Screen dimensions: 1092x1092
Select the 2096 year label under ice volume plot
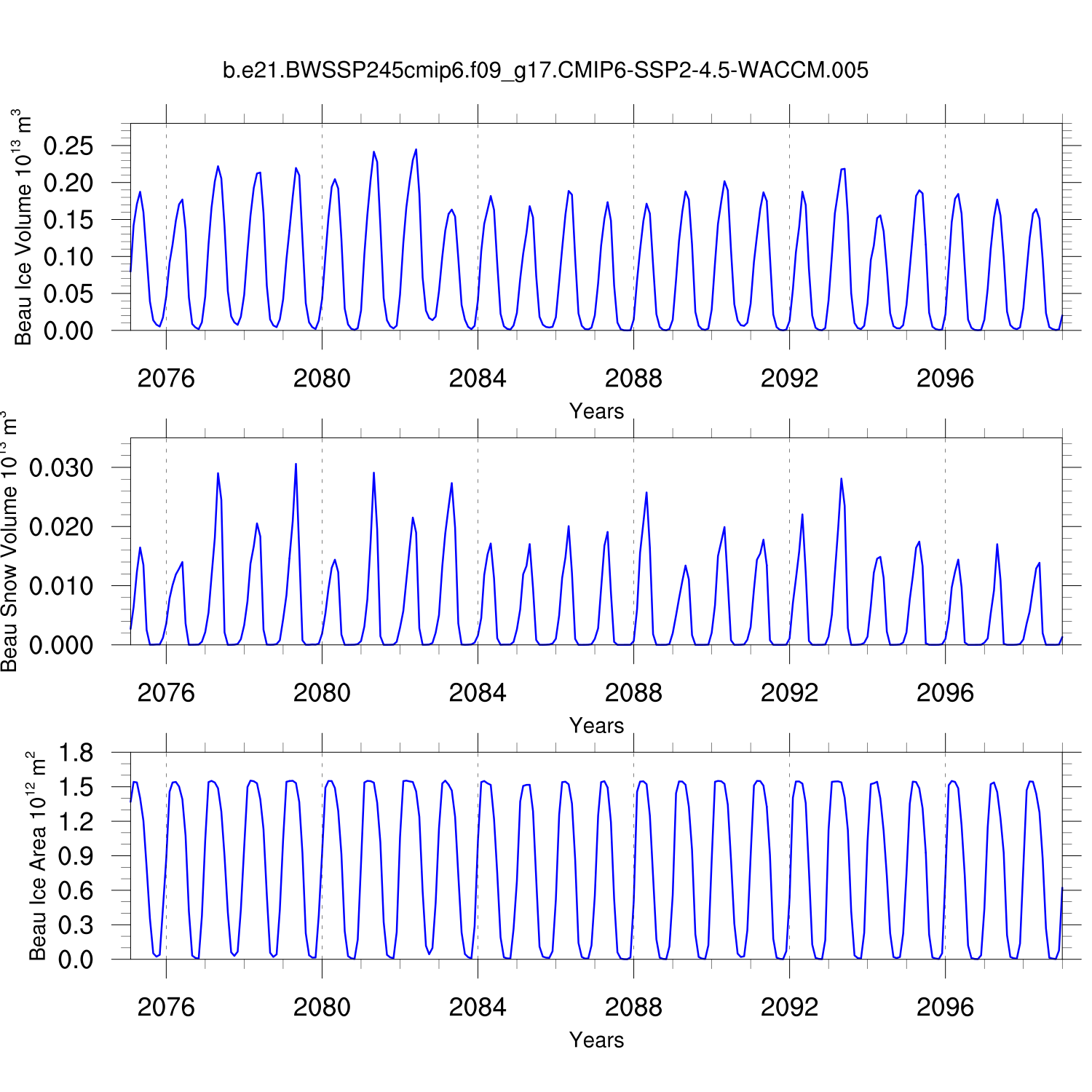[945, 379]
